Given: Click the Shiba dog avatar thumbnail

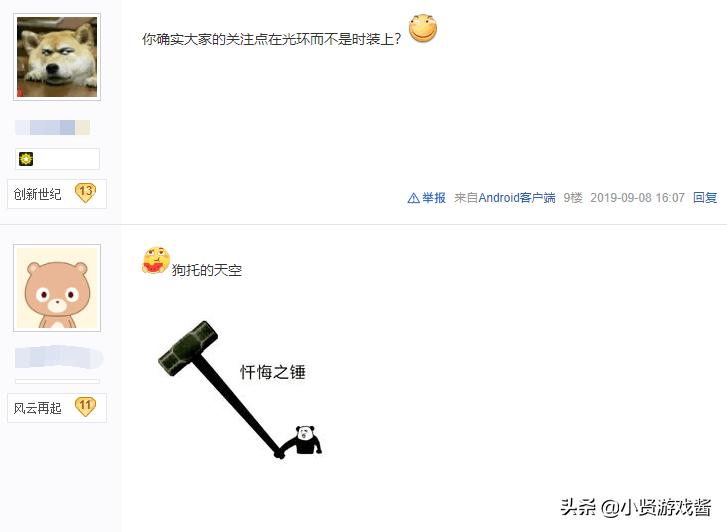Looking at the screenshot, I should coord(57,57).
